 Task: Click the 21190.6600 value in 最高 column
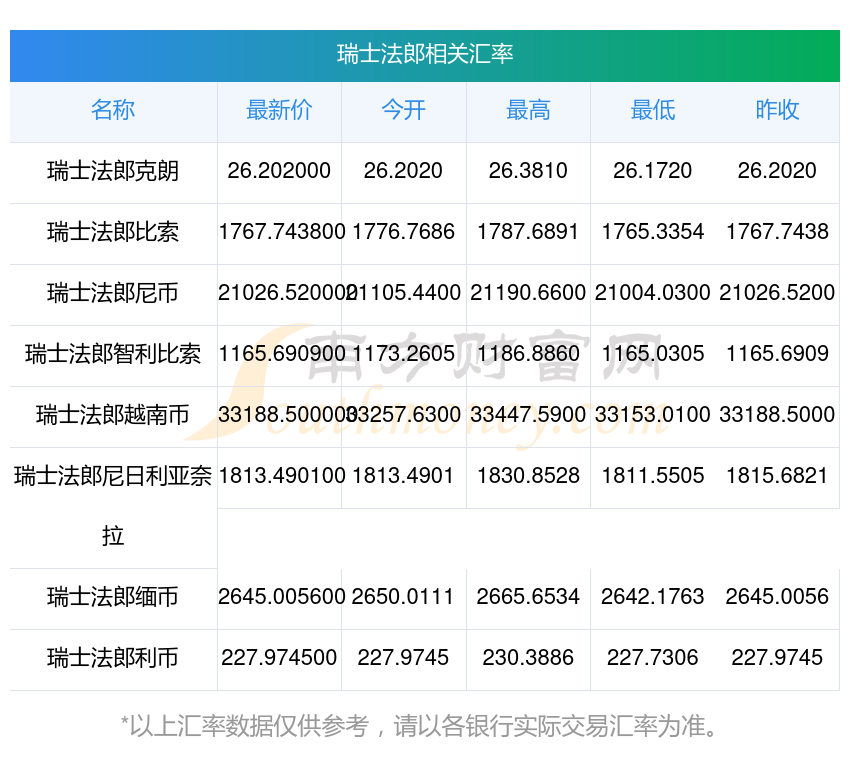[528, 293]
